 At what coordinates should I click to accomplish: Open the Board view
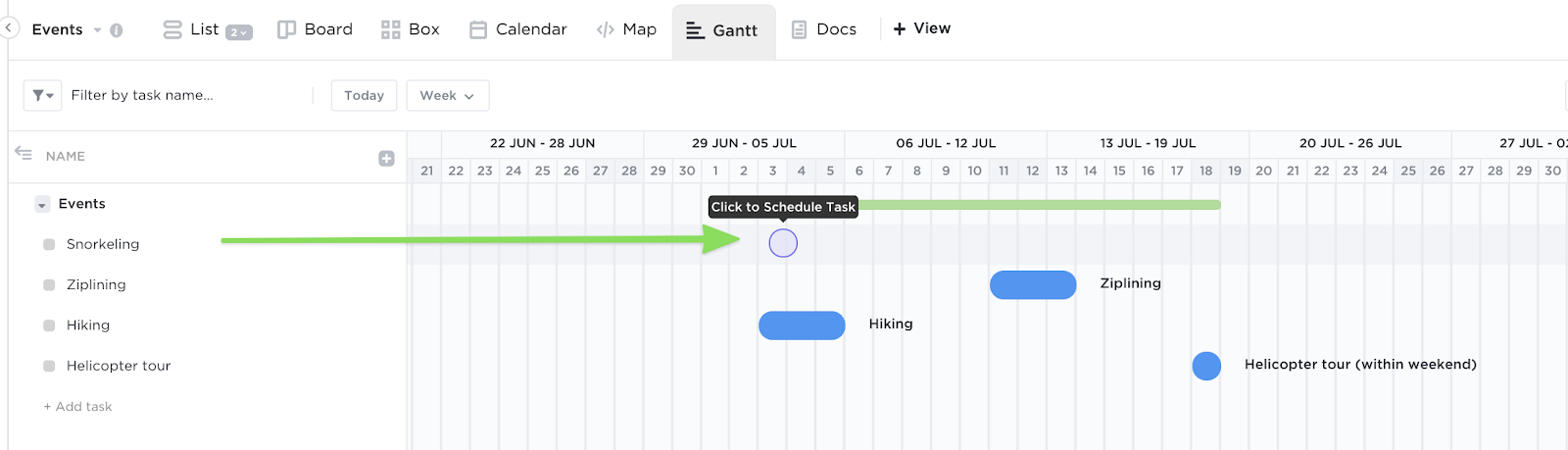[316, 29]
